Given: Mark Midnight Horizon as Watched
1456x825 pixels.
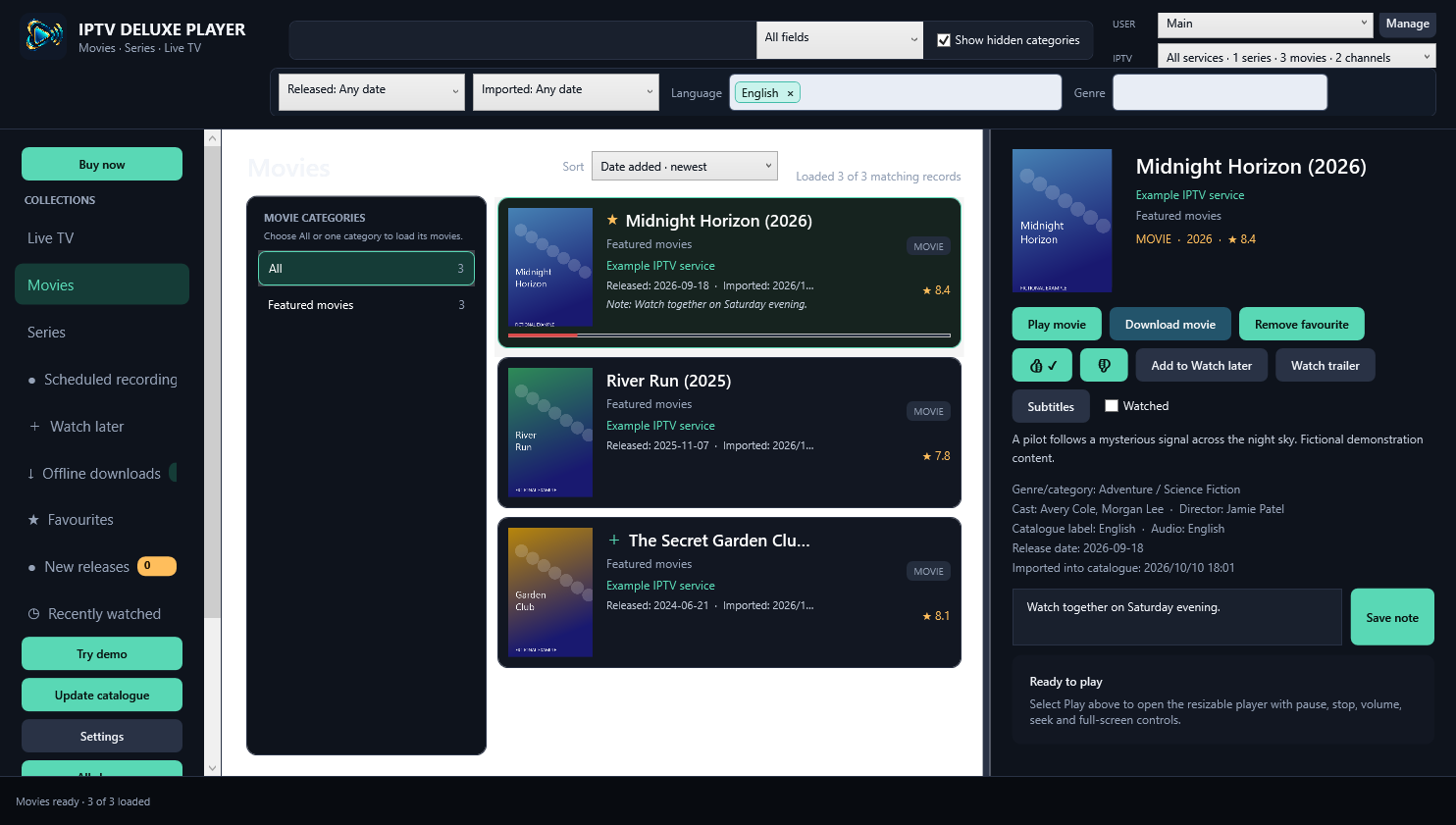Looking at the screenshot, I should click(1112, 406).
